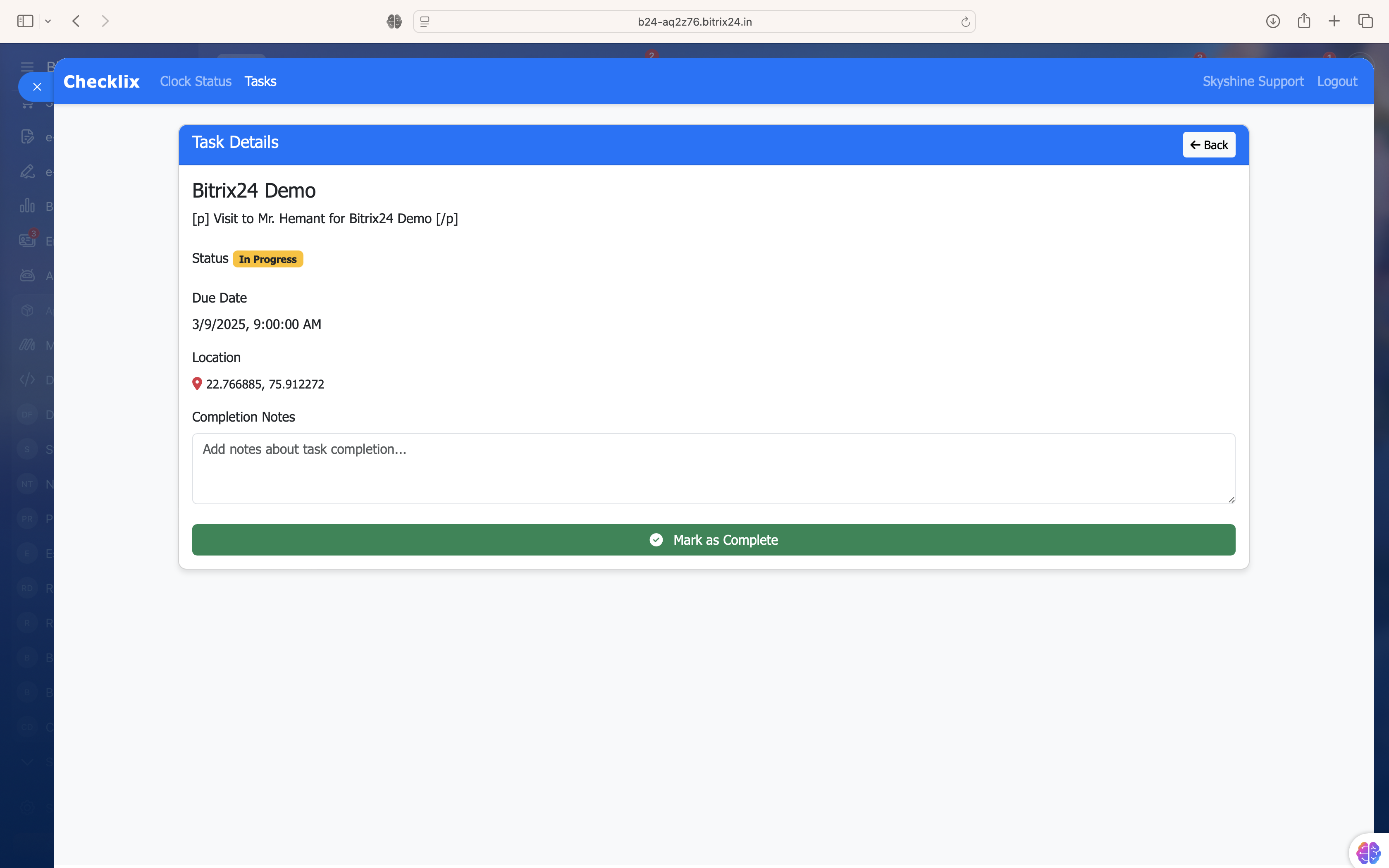This screenshot has height=868, width=1389.
Task: Click the Checklix brand logo
Action: (x=102, y=81)
